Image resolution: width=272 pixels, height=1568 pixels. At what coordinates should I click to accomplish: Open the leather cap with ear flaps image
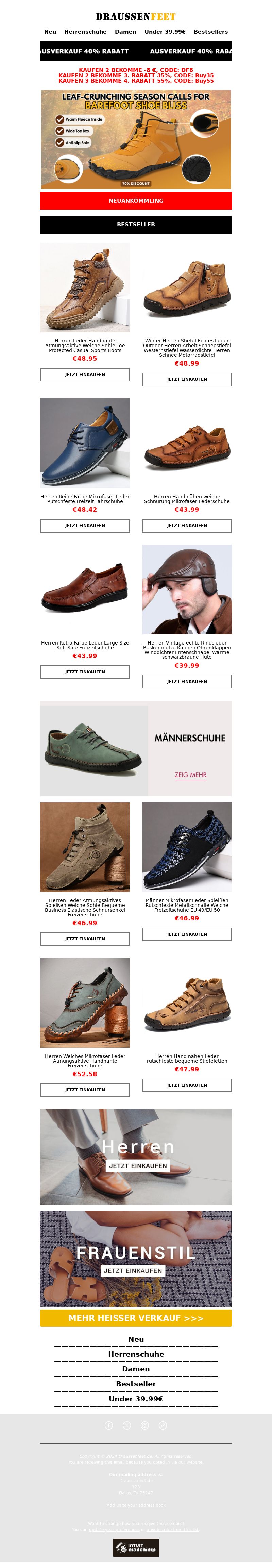point(187,589)
